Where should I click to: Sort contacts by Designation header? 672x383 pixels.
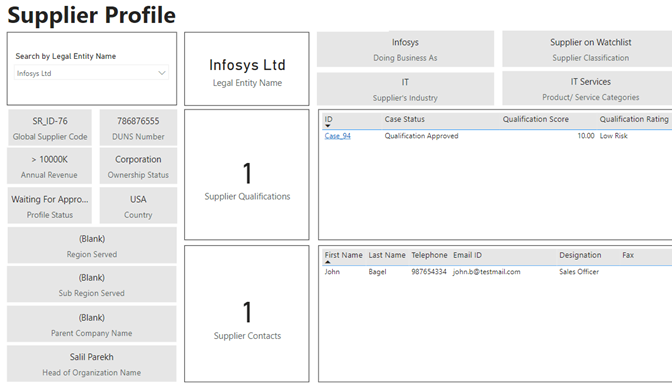pos(580,255)
